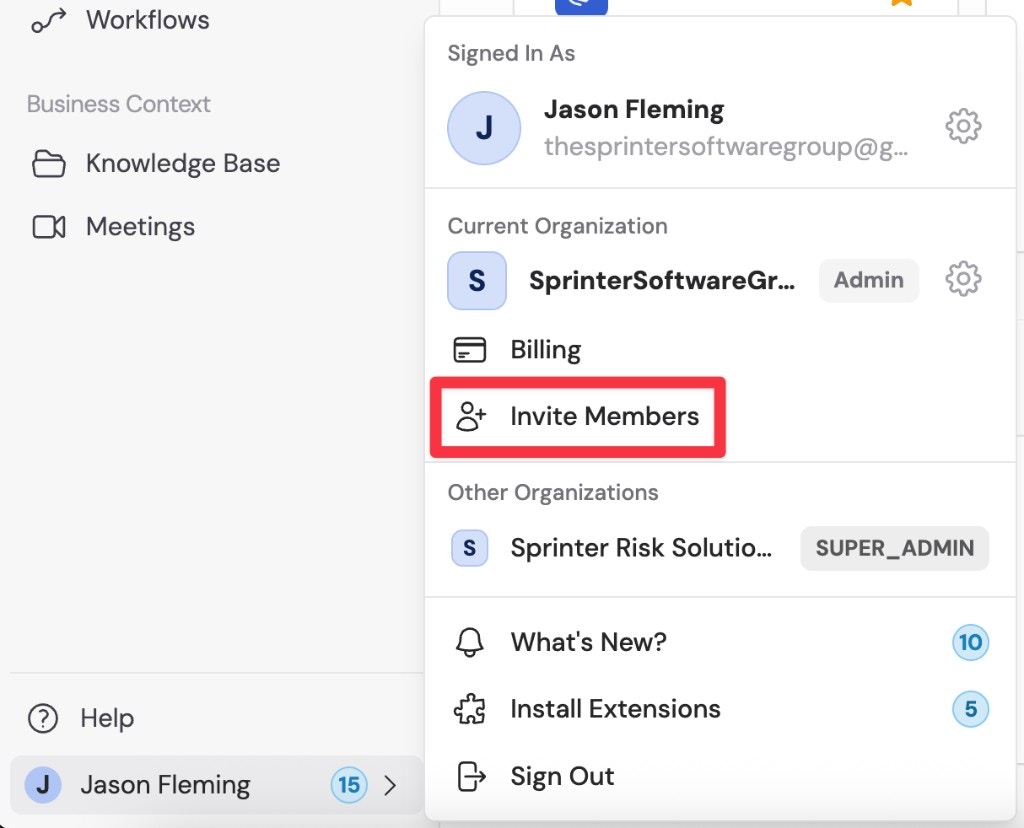Select the Meetings camera icon
The image size is (1024, 828).
(x=50, y=226)
